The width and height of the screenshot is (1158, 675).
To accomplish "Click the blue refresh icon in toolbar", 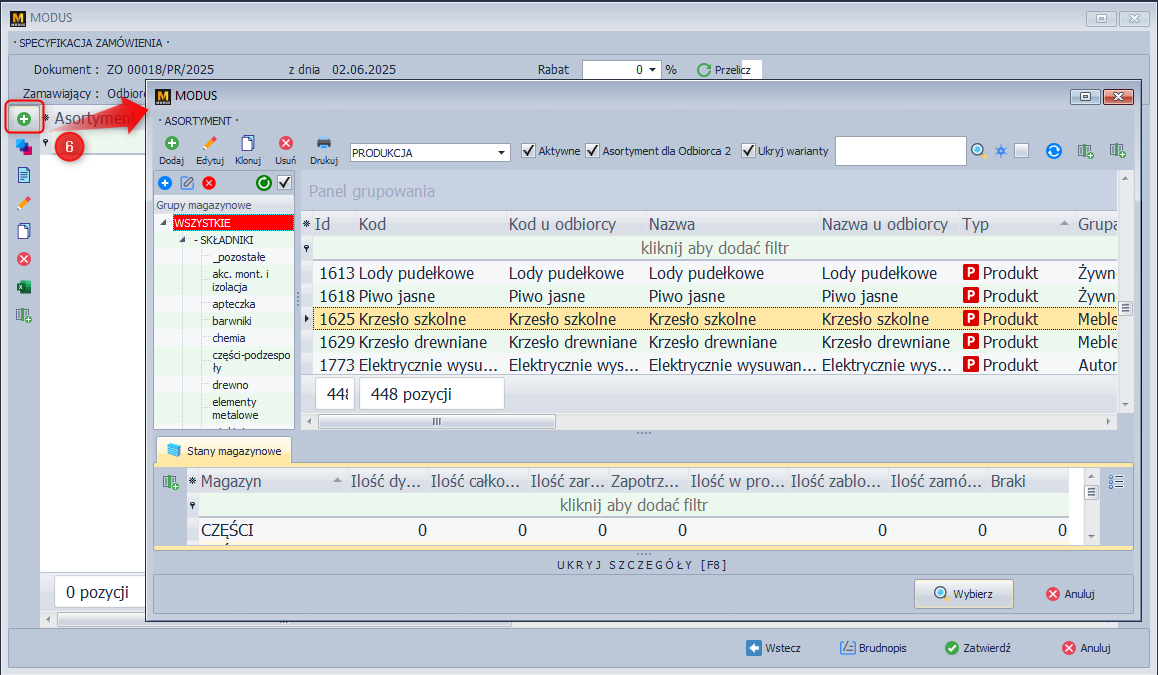I will coord(1053,151).
